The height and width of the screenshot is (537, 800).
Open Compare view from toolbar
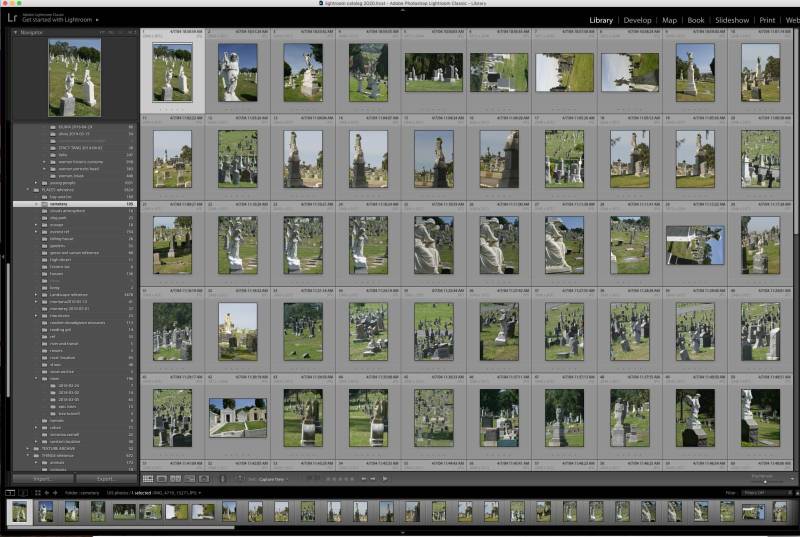coord(175,479)
